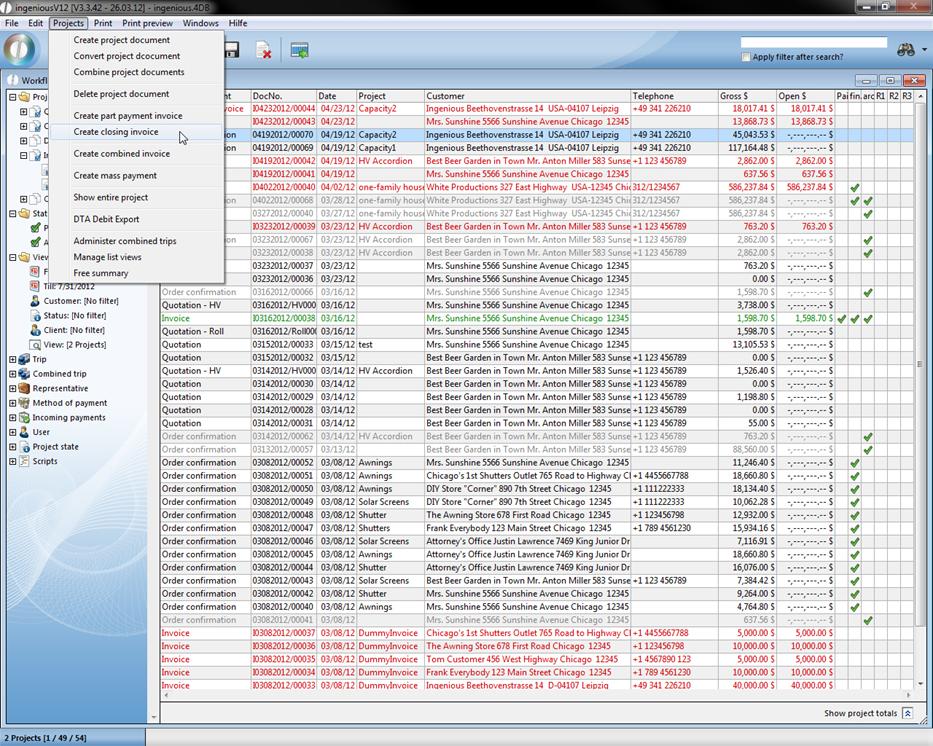Open the Print preview menu
The width and height of the screenshot is (933, 746).
point(147,23)
